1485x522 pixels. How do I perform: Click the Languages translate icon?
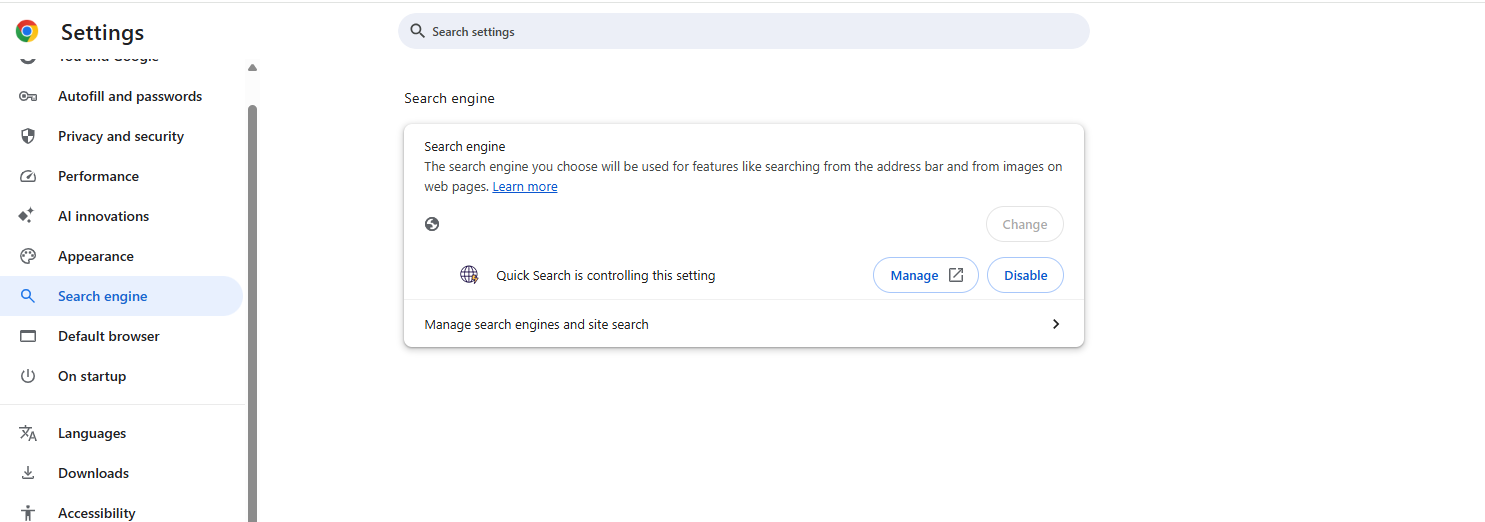(28, 433)
